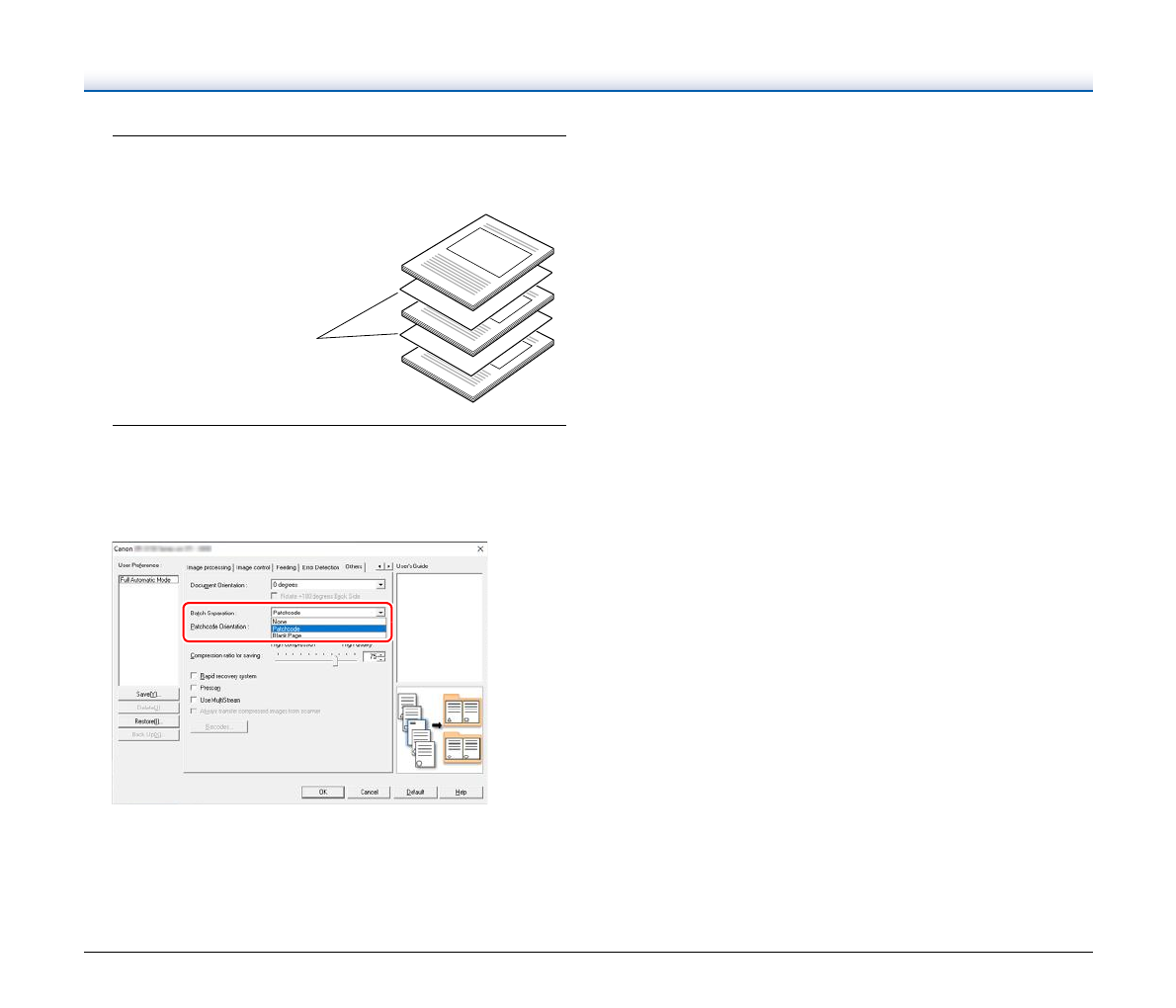Click the Default button
This screenshot has height=1008, width=1176.
(x=415, y=792)
